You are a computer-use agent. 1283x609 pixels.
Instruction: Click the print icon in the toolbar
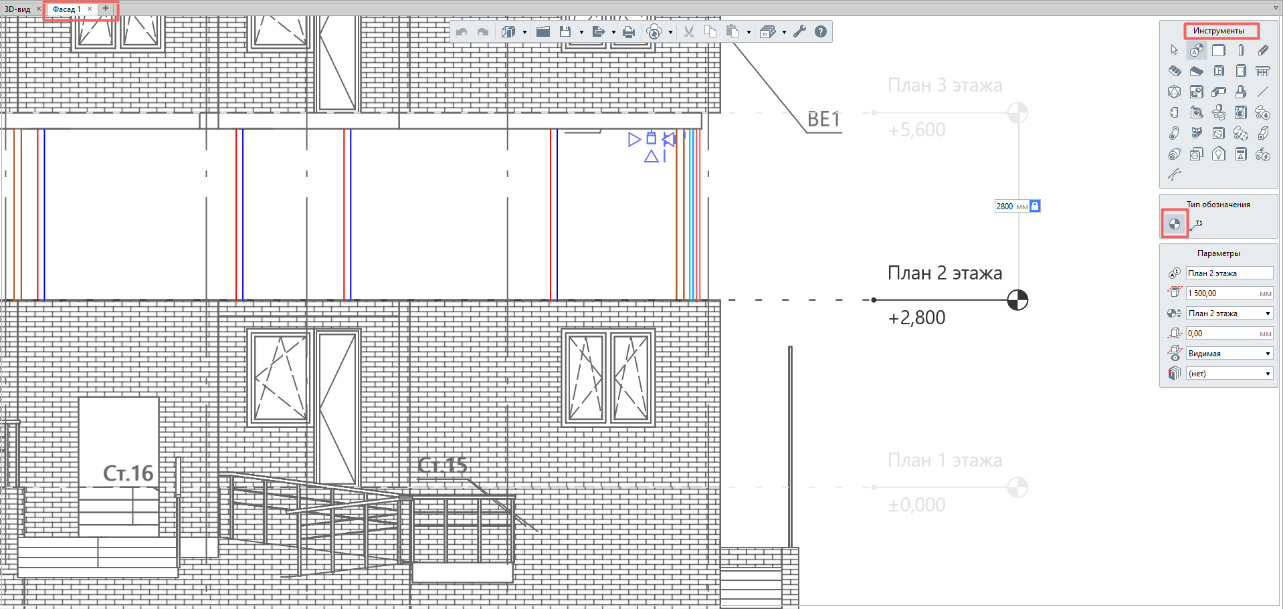pos(629,32)
